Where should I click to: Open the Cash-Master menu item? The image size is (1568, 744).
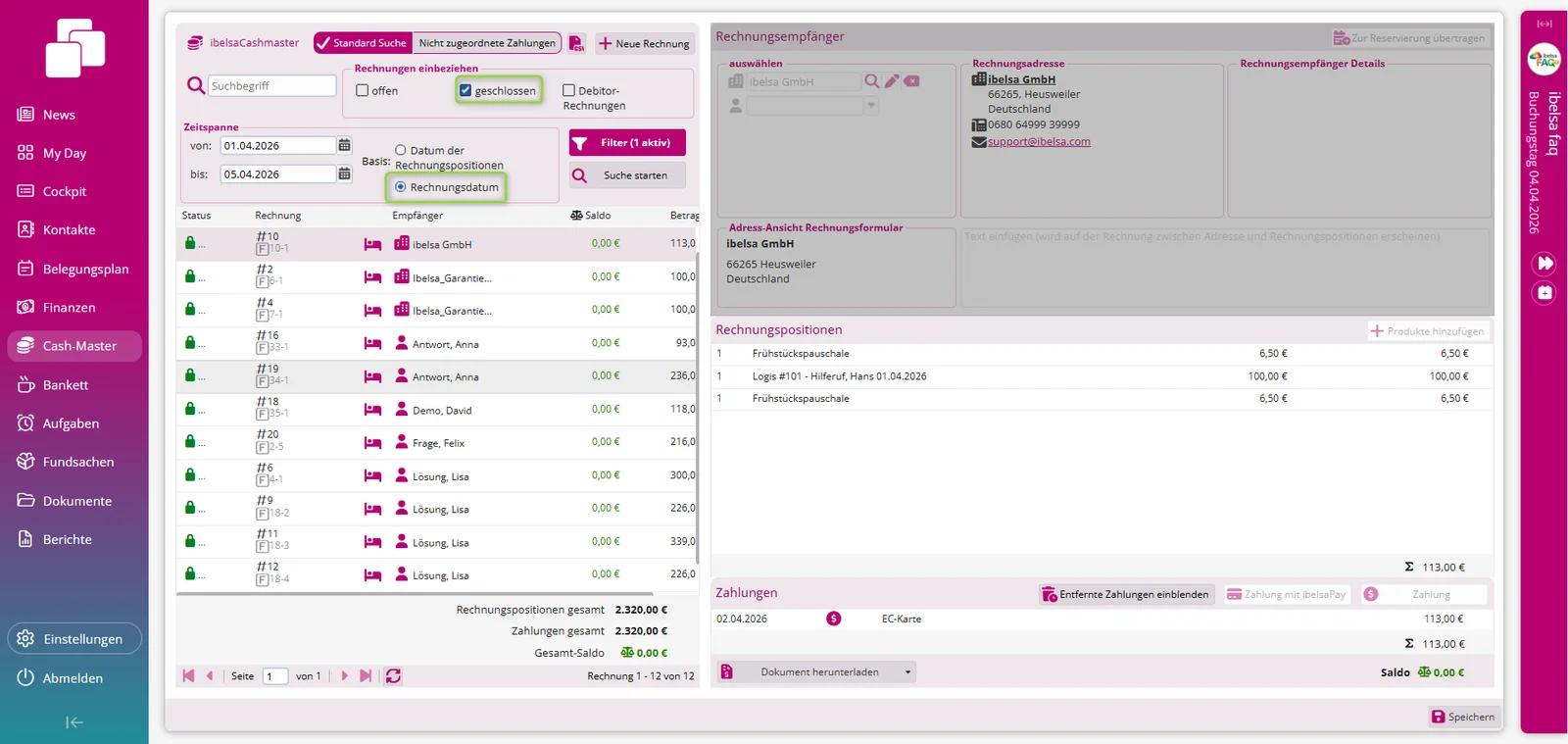[x=74, y=346]
